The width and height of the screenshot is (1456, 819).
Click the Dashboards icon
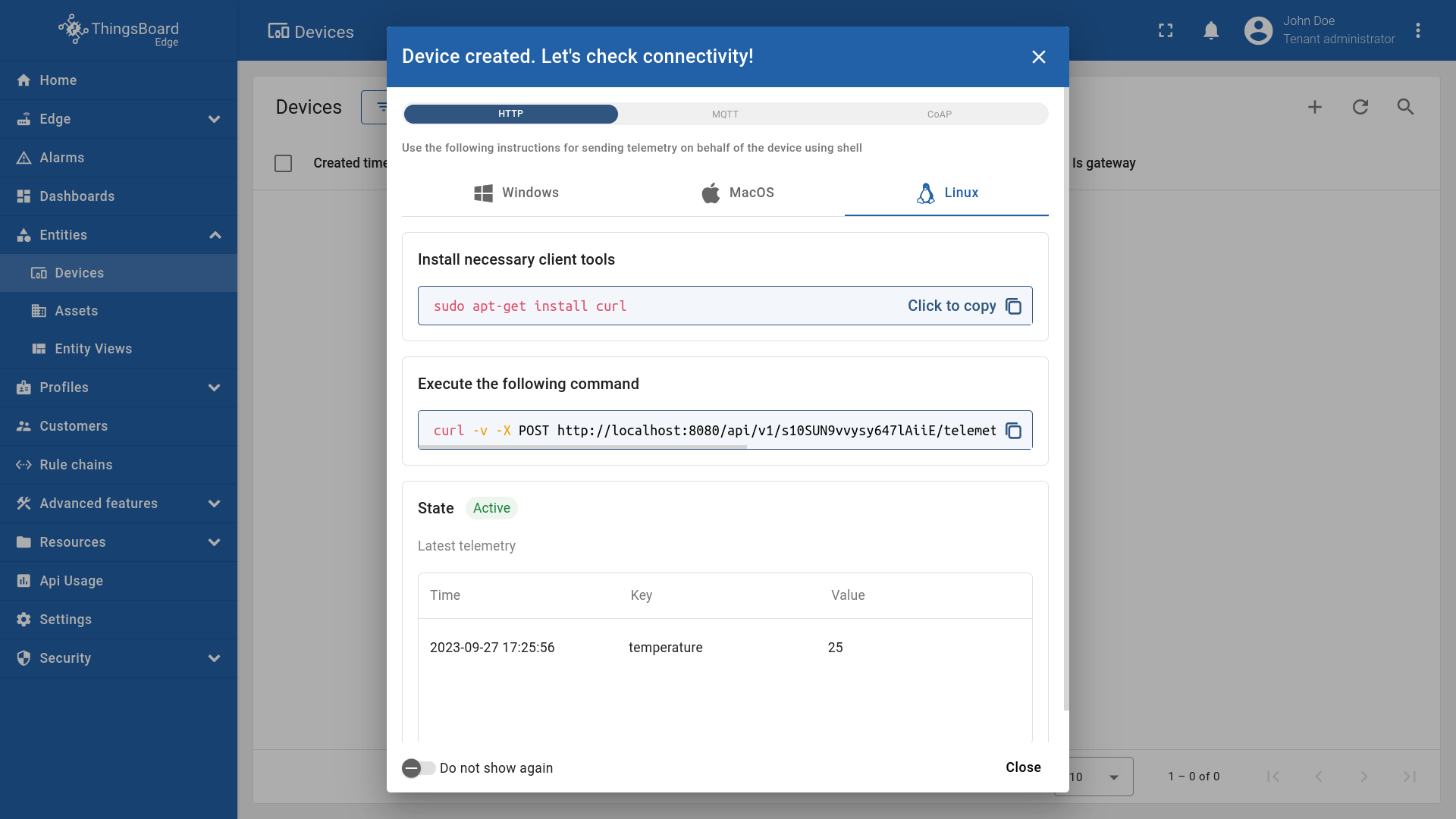24,196
